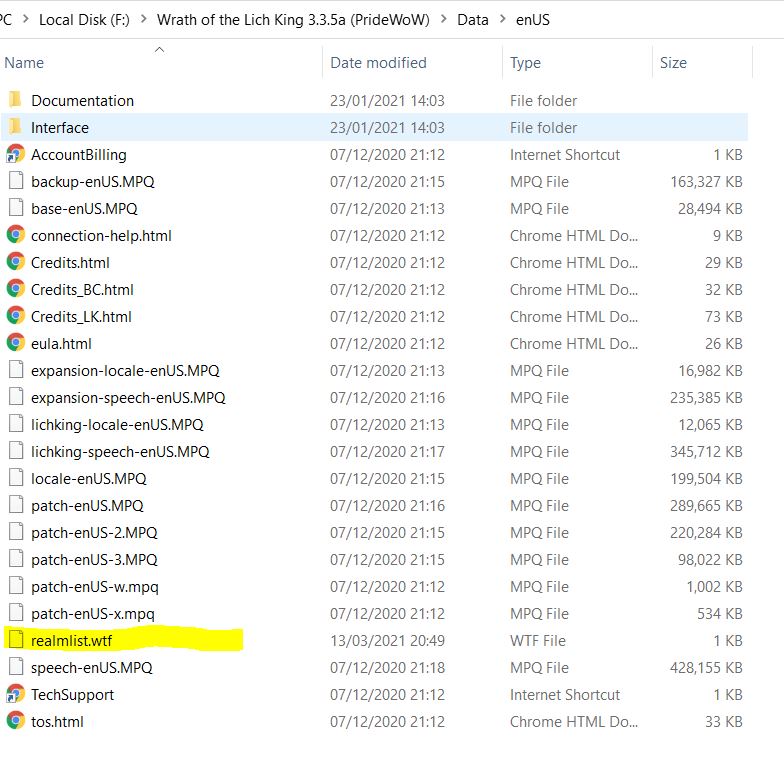Image resolution: width=784 pixels, height=766 pixels.
Task: Click the realmlist.wtf file icon
Action: (x=16, y=640)
